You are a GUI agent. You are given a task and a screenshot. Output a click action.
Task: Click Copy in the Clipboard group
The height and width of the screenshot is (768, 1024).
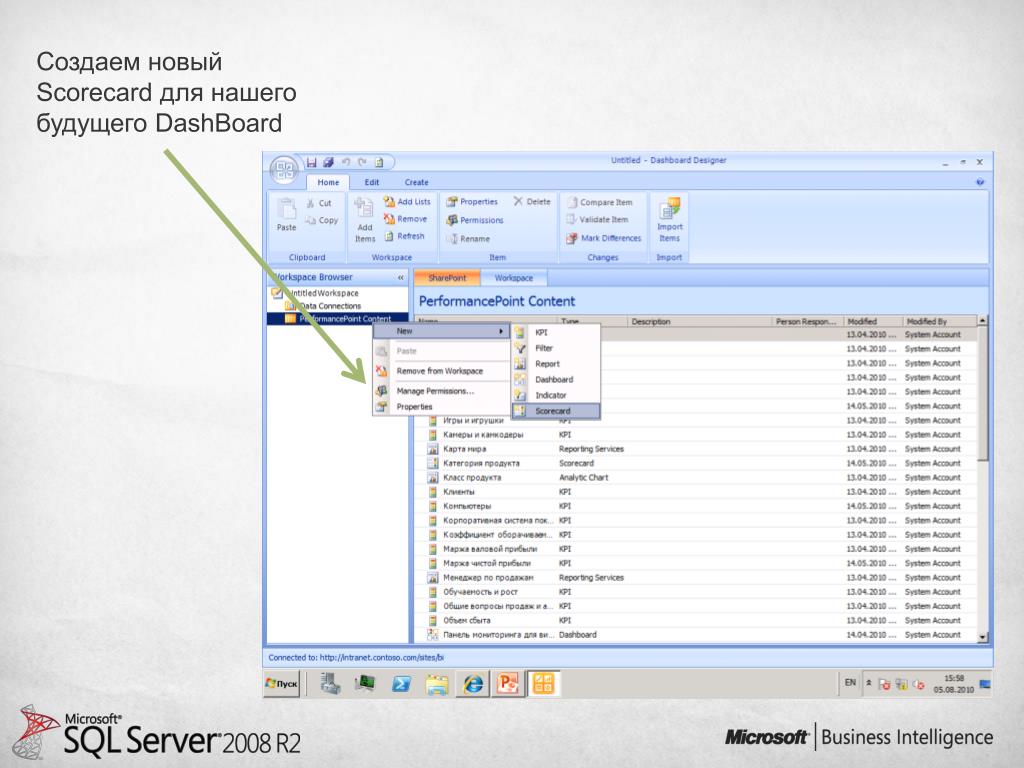(322, 221)
